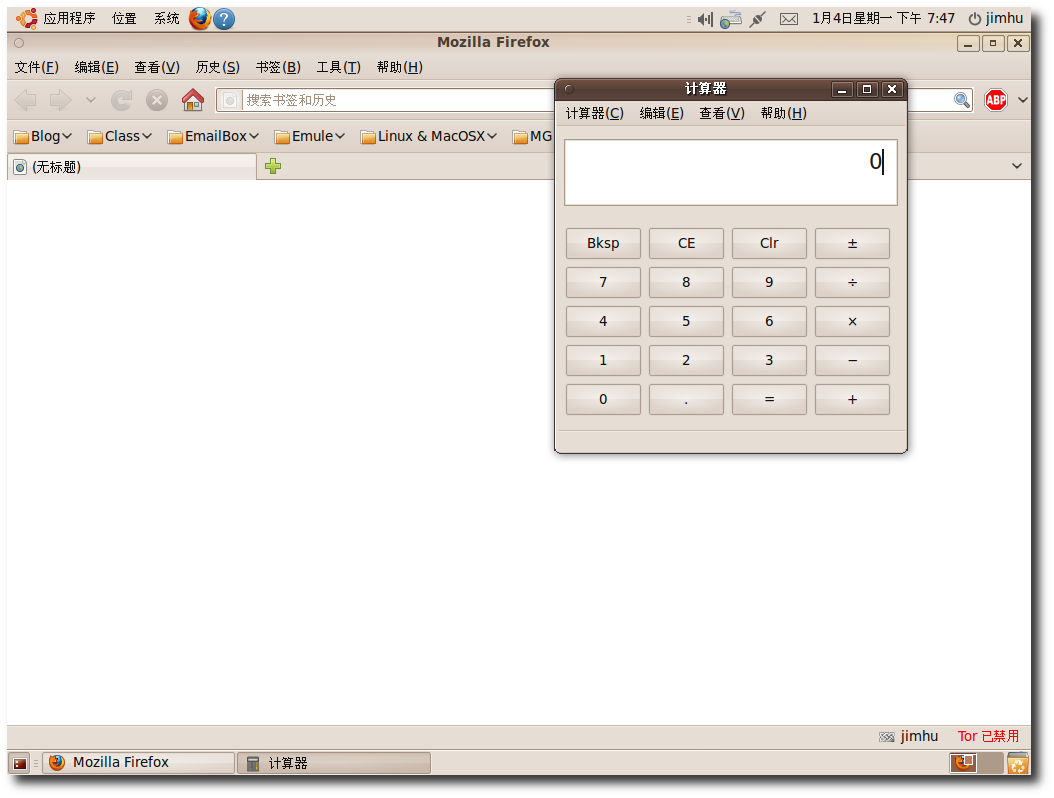
Task: Click the × multiply button
Action: point(852,321)
